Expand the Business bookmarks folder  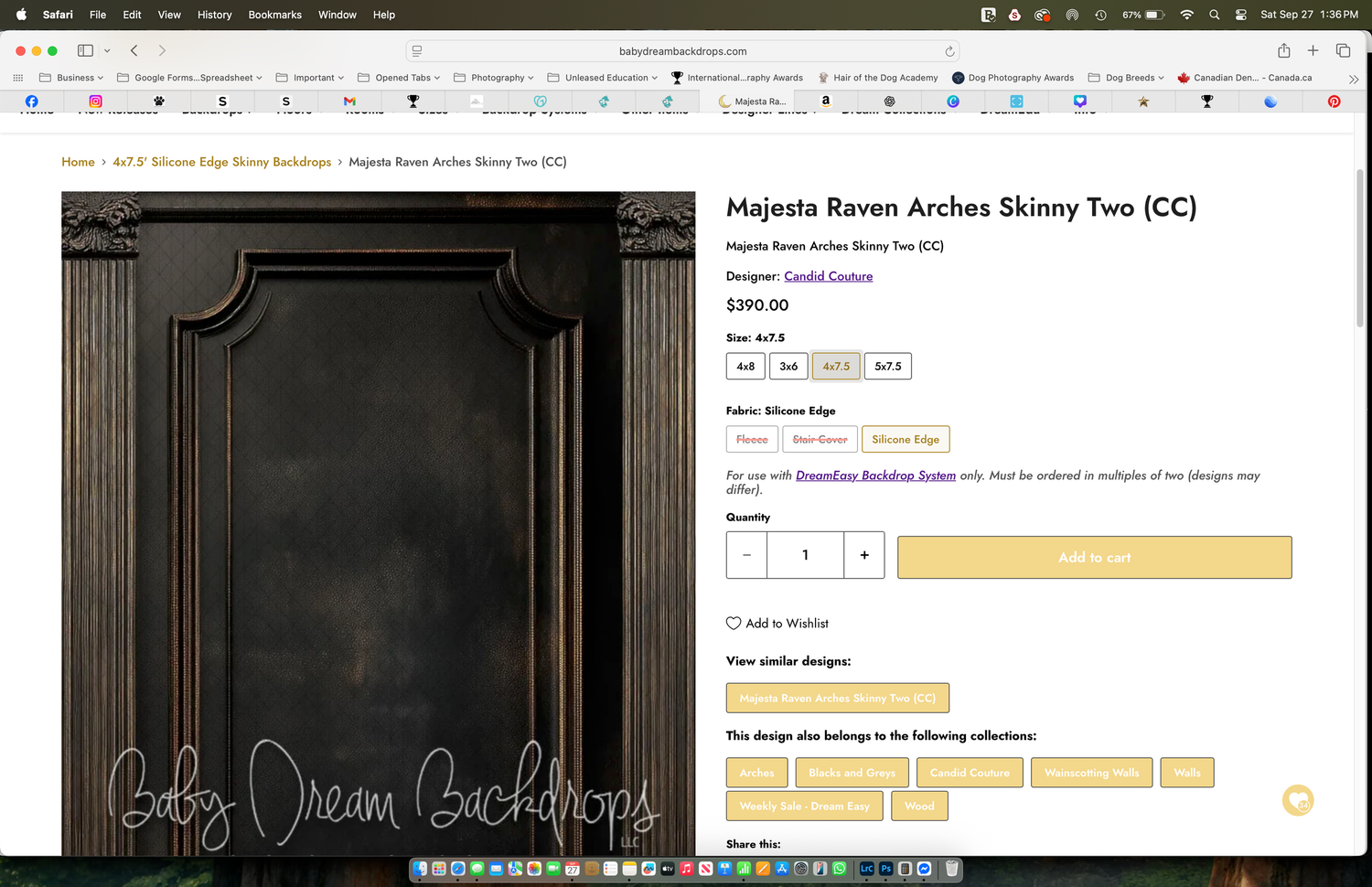point(71,78)
